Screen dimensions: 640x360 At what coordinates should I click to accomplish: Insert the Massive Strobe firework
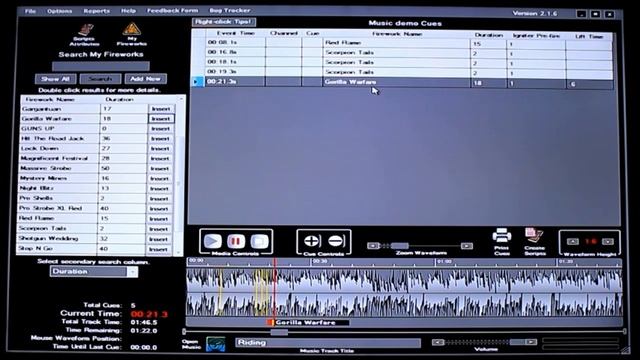pos(160,169)
